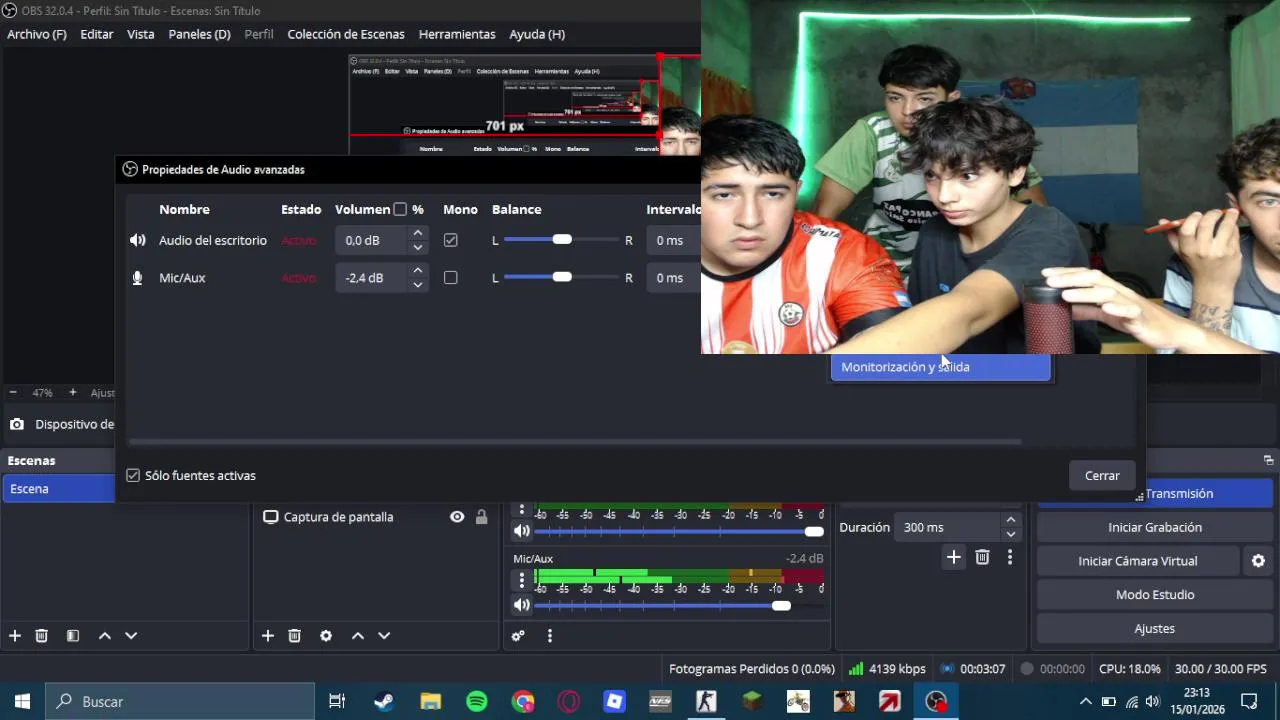The image size is (1280, 720).
Task: Open mixer menu dots beside the gears icon
Action: [x=549, y=636]
